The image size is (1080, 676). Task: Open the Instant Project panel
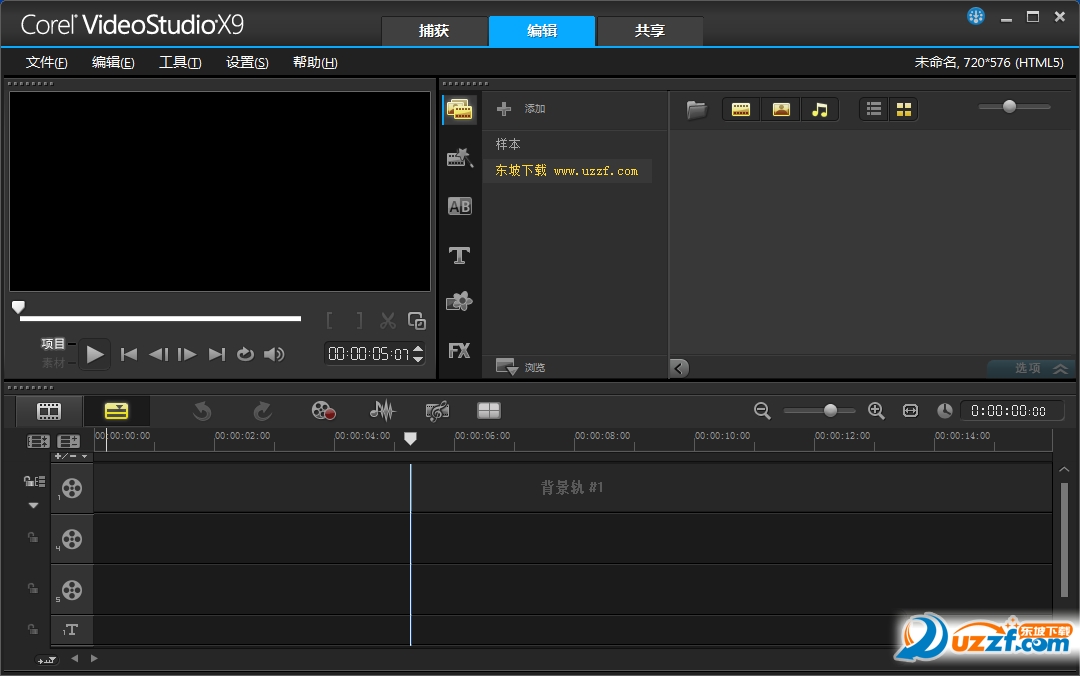coord(459,158)
